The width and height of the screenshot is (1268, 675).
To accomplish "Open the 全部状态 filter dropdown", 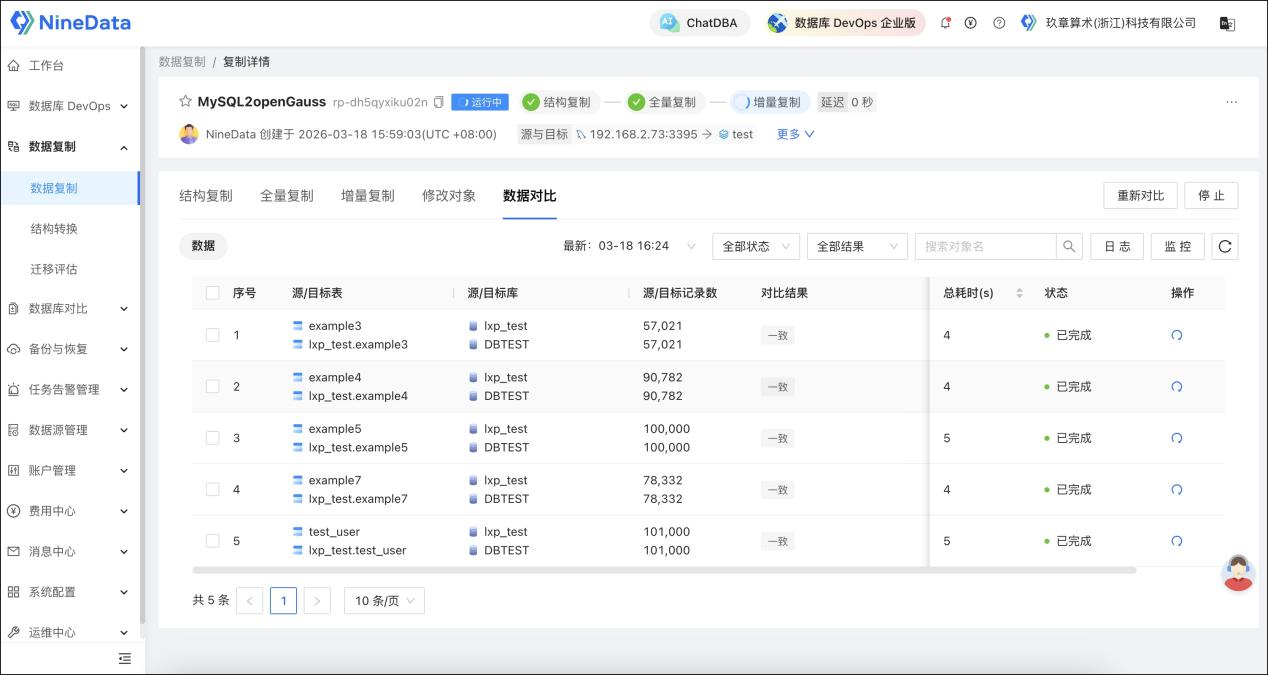I will pyautogui.click(x=756, y=246).
